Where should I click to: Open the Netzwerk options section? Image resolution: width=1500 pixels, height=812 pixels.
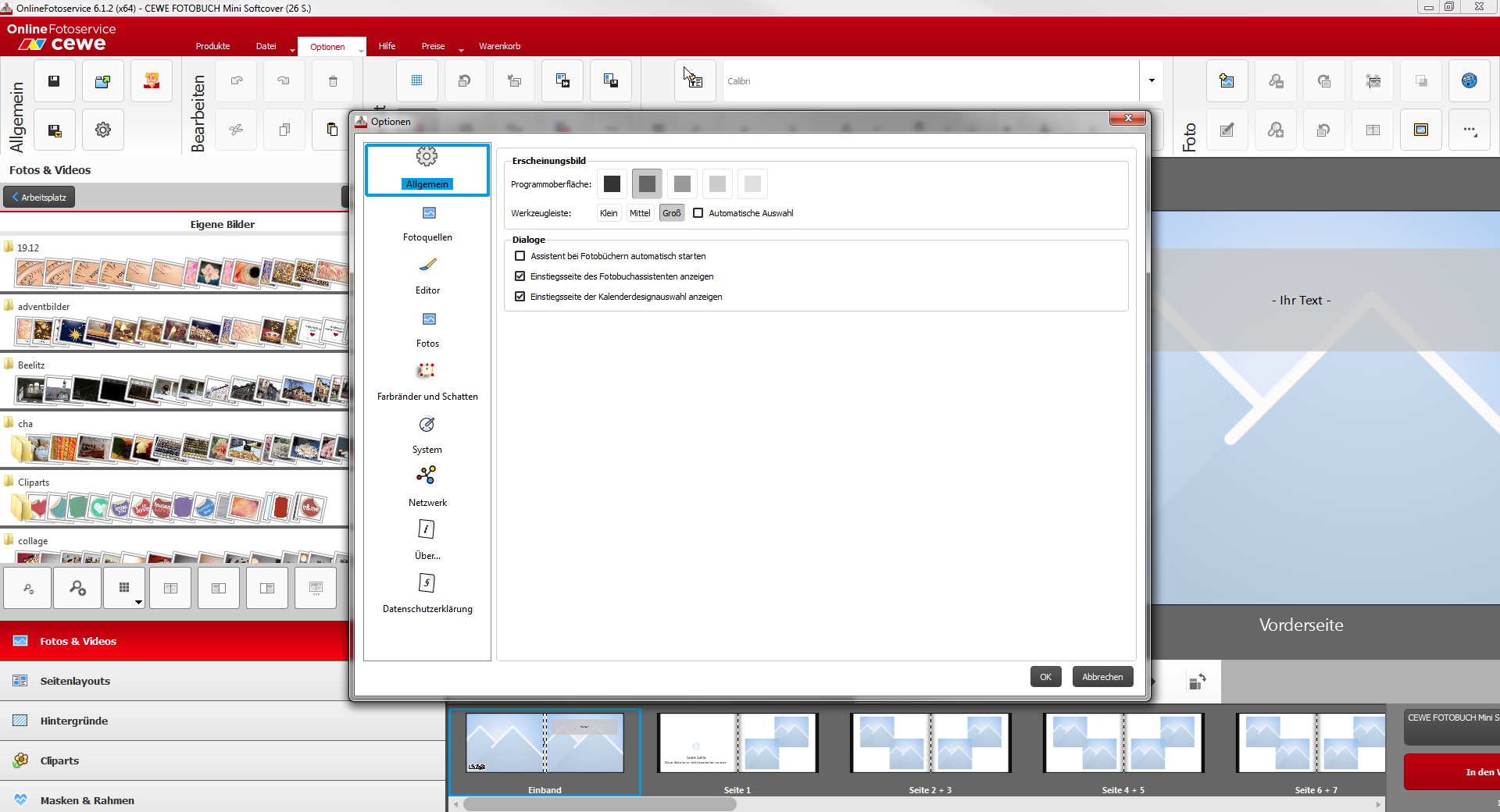point(427,489)
